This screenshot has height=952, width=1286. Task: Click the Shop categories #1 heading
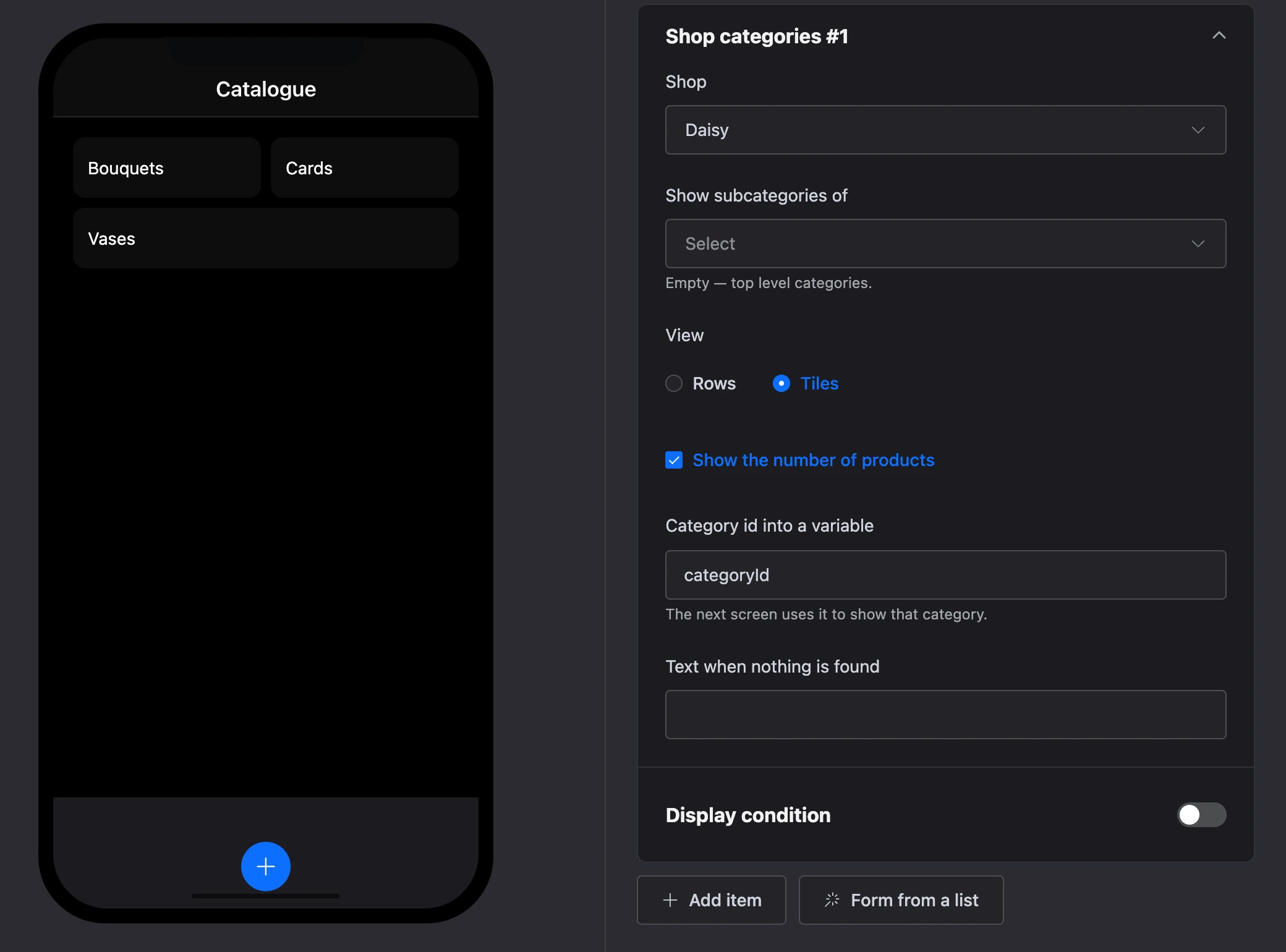(757, 36)
